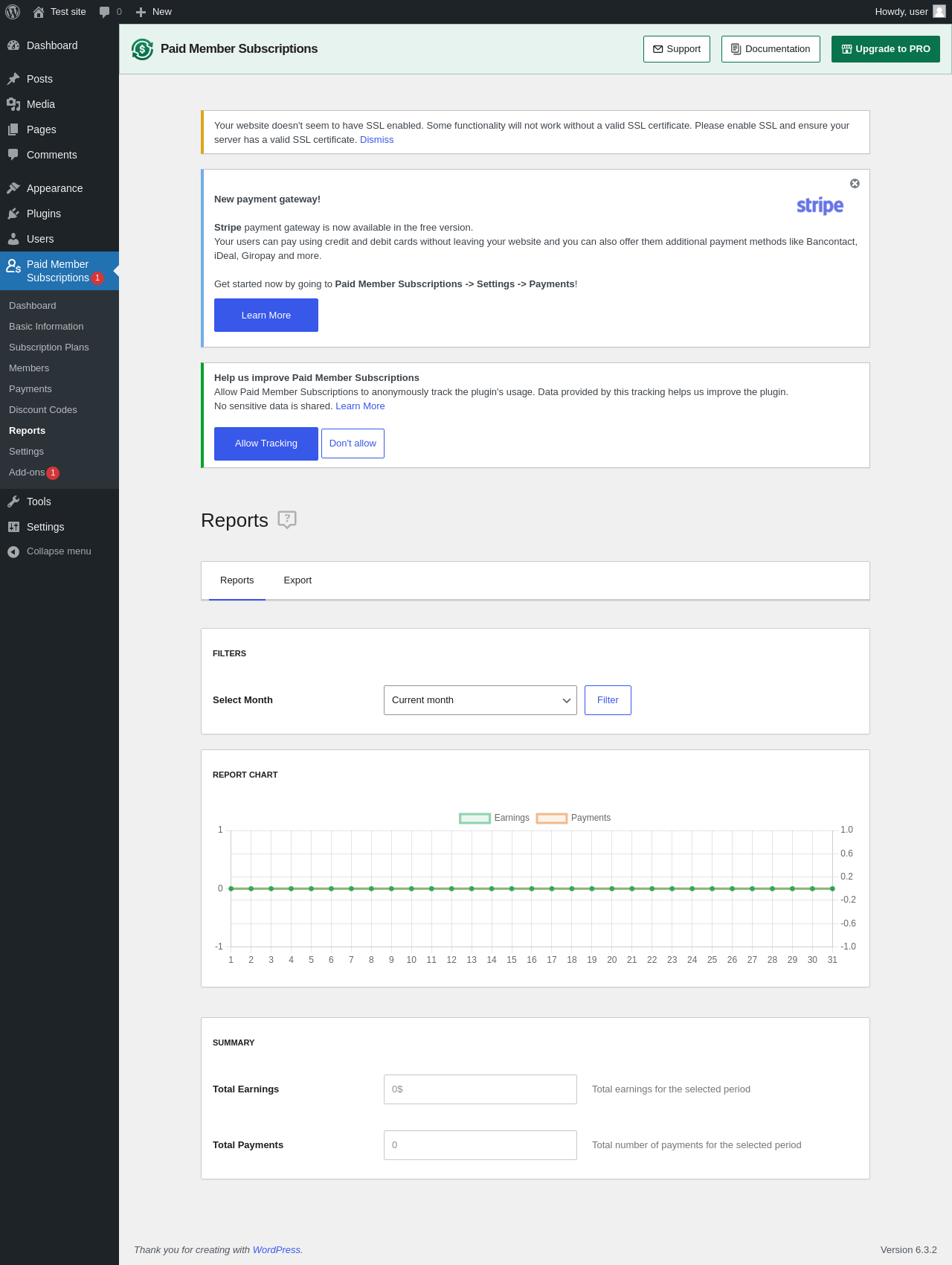Dismiss the Stripe notice with the X icon
952x1265 pixels.
855,184
